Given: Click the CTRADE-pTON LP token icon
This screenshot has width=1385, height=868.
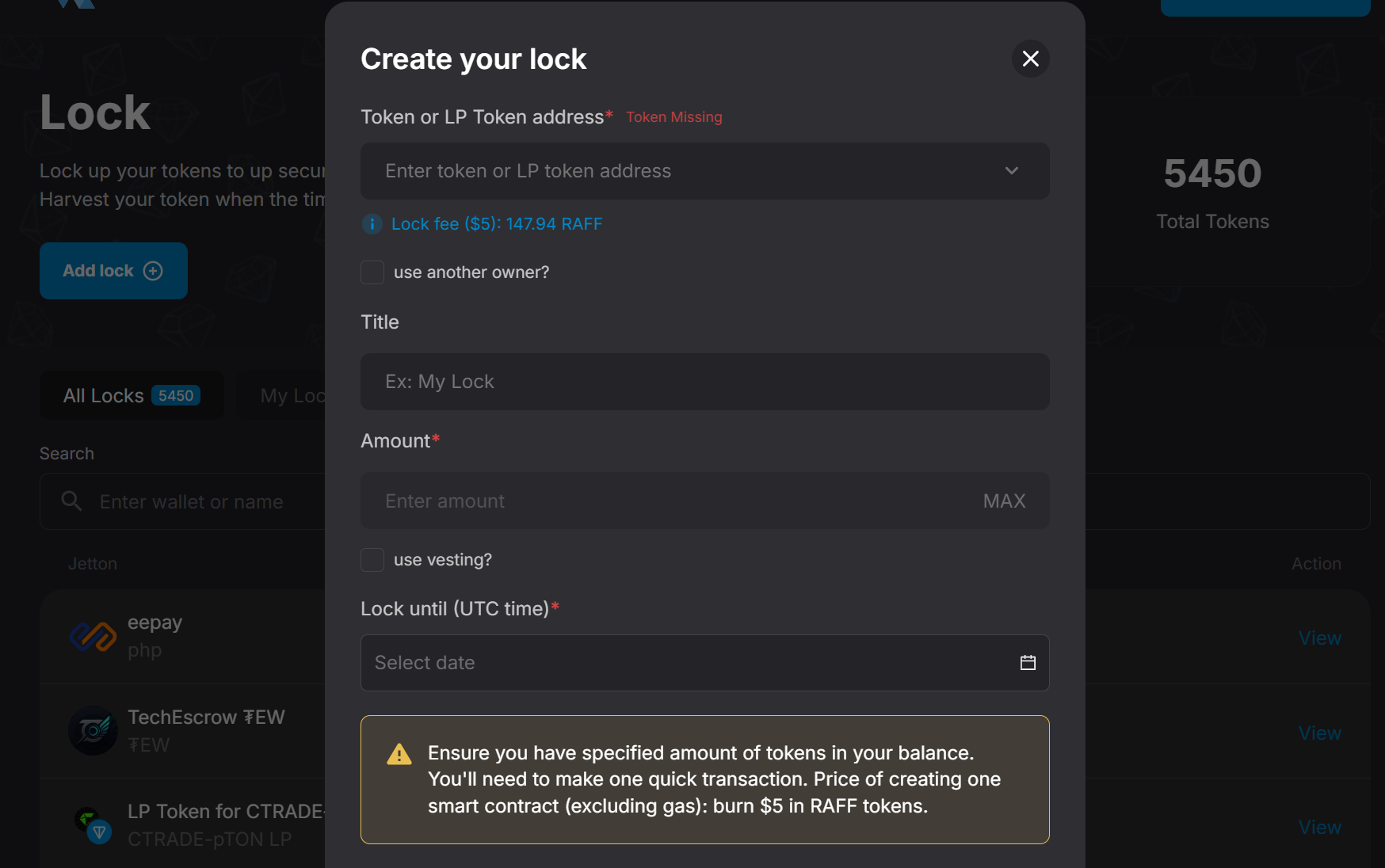Looking at the screenshot, I should (x=93, y=825).
